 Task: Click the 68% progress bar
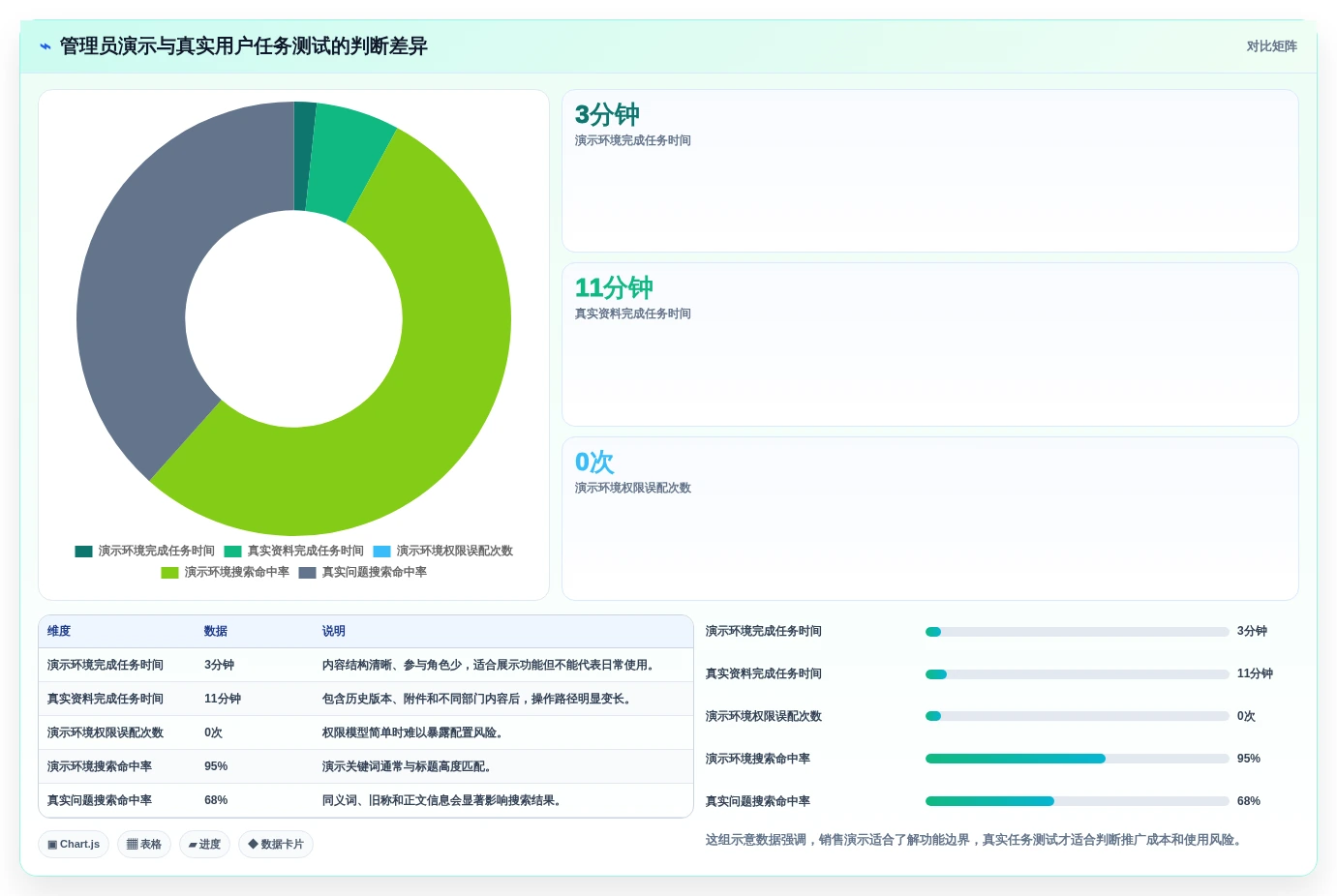click(1078, 801)
